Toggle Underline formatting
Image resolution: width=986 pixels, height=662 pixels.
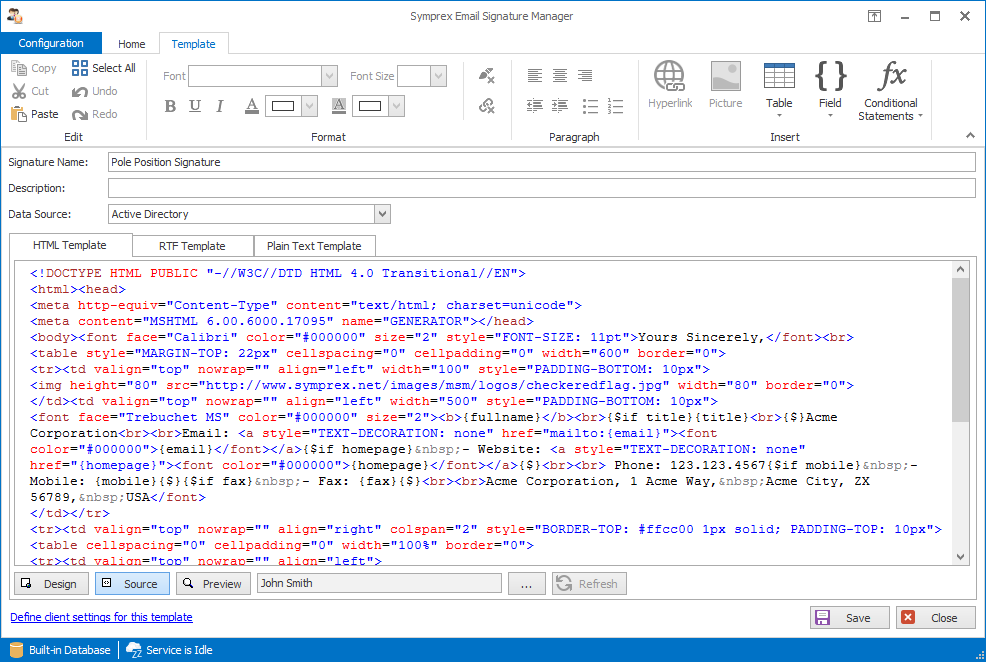(x=195, y=106)
